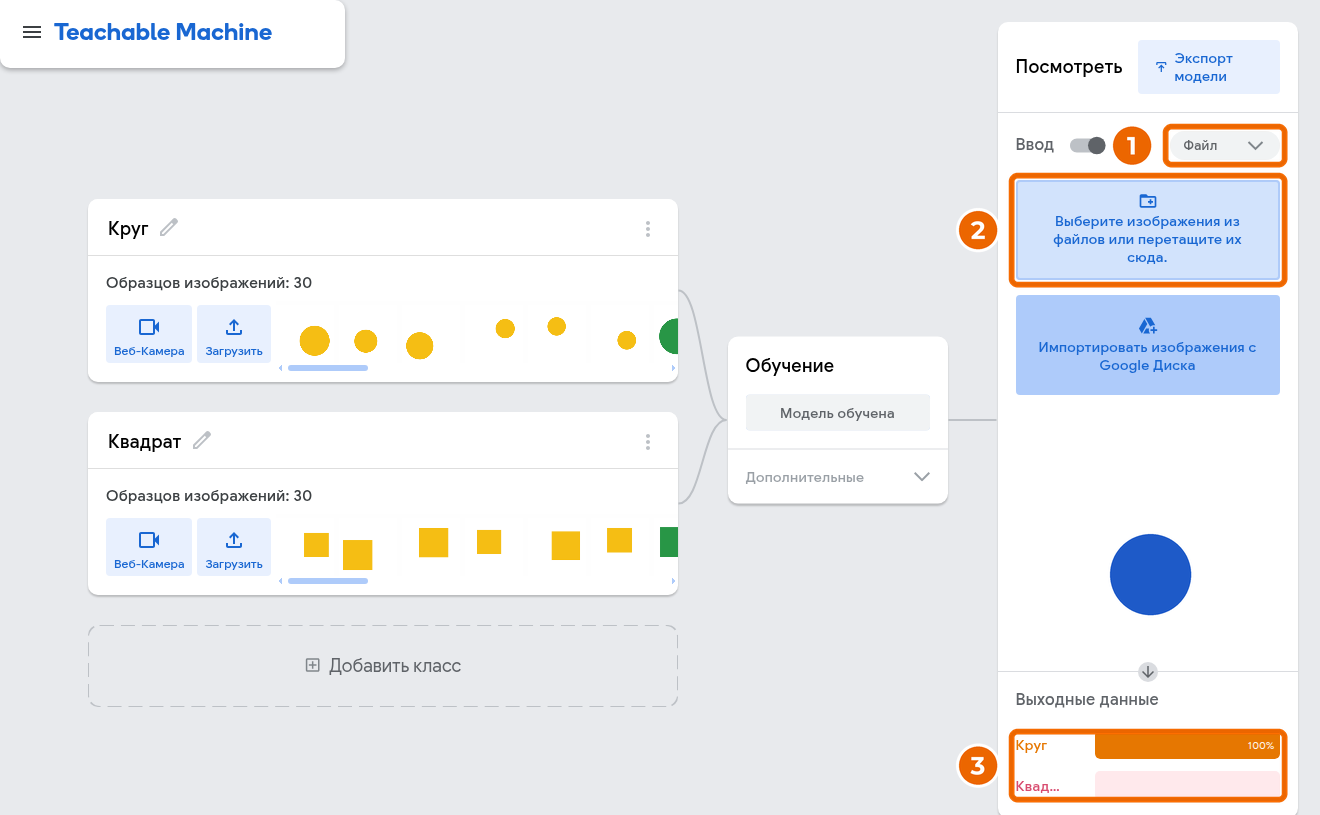Screen dimensions: 1320x815
Task: Click the Выходные данные heading
Action: 1087,700
